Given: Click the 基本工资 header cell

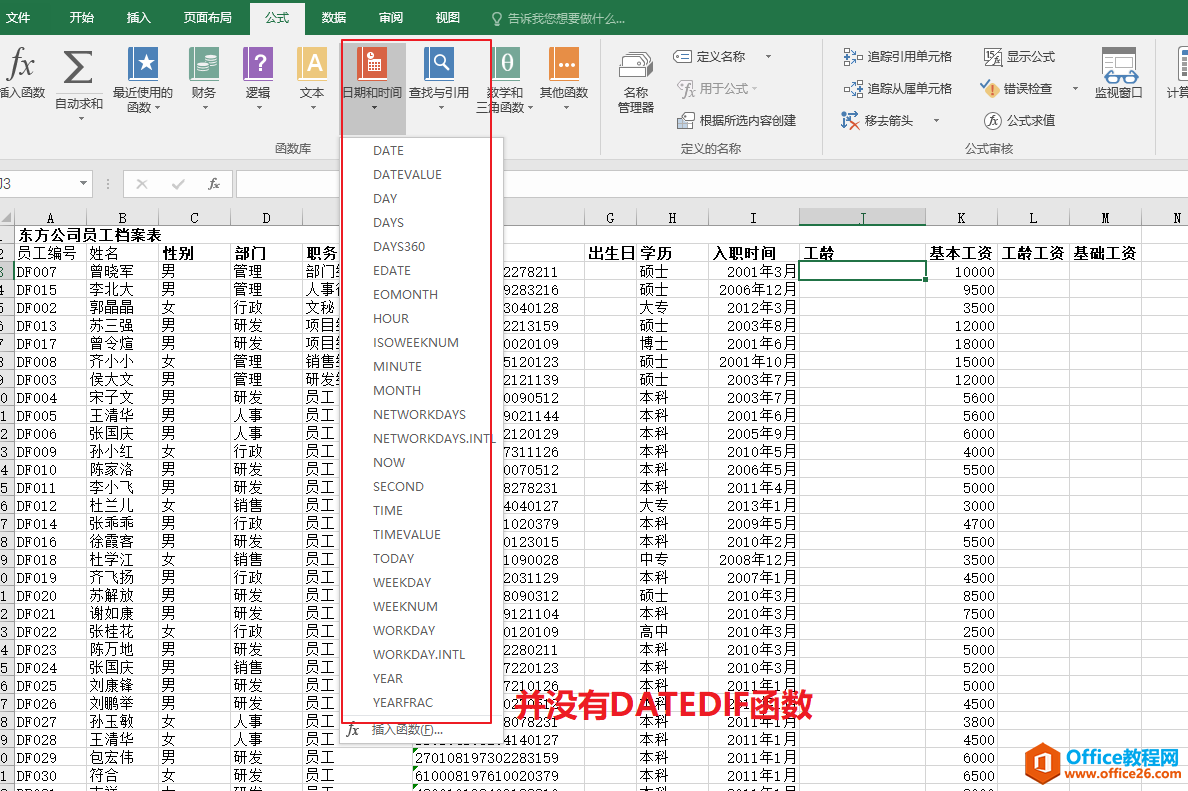Looking at the screenshot, I should [961, 253].
